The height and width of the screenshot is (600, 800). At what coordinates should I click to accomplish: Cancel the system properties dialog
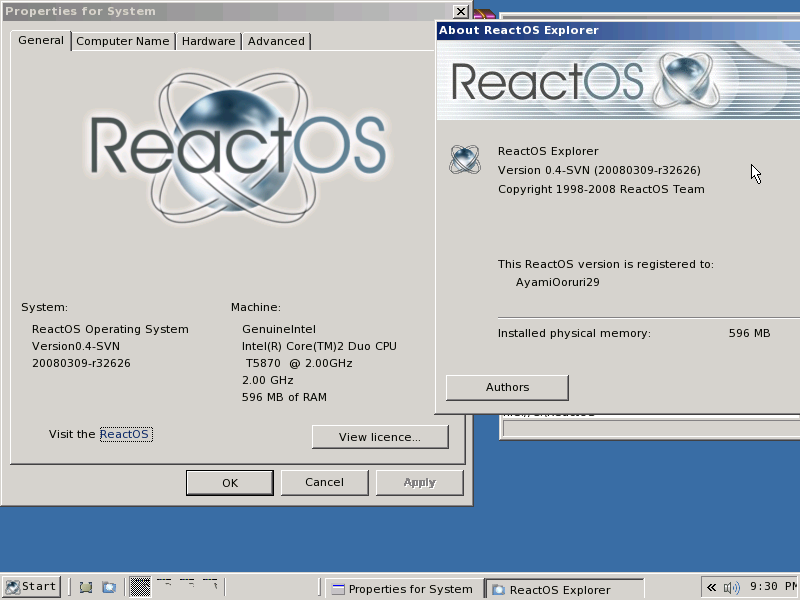(324, 483)
